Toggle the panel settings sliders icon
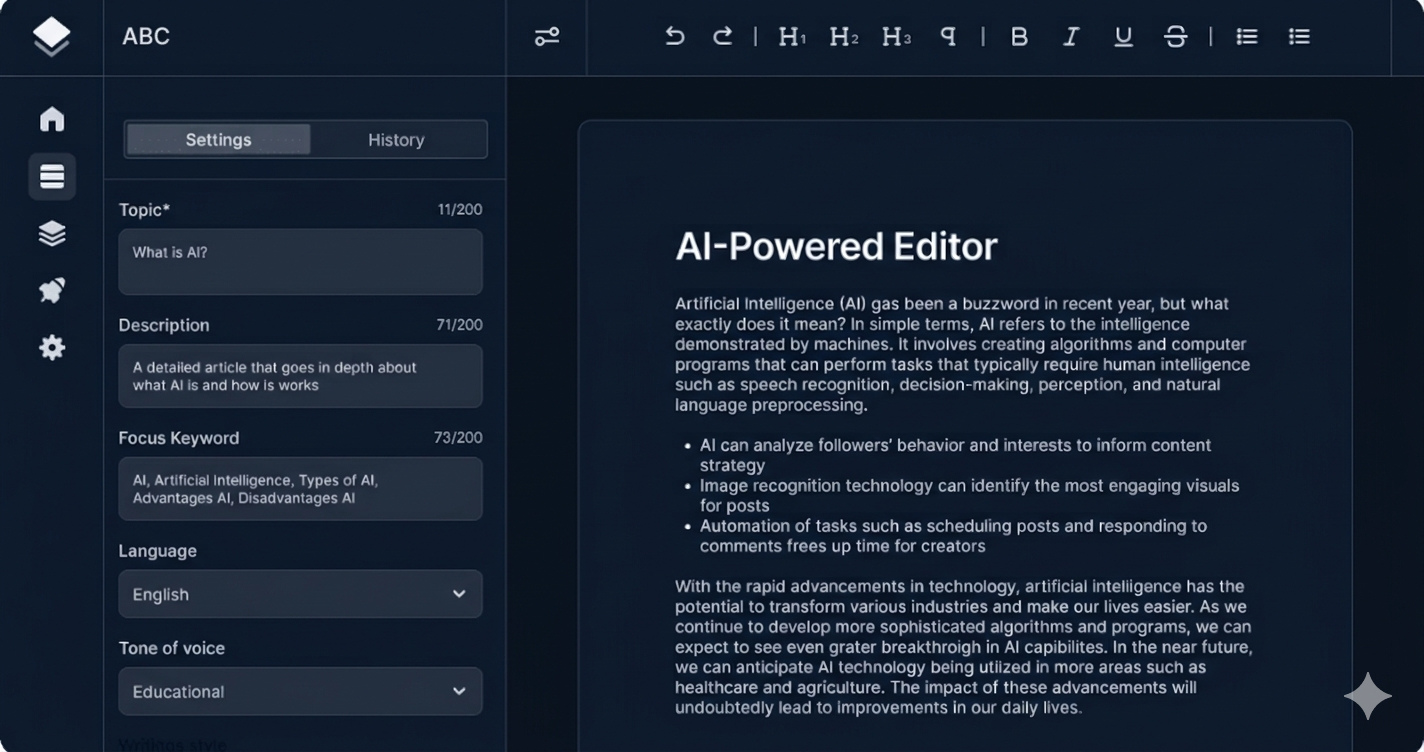 547,37
